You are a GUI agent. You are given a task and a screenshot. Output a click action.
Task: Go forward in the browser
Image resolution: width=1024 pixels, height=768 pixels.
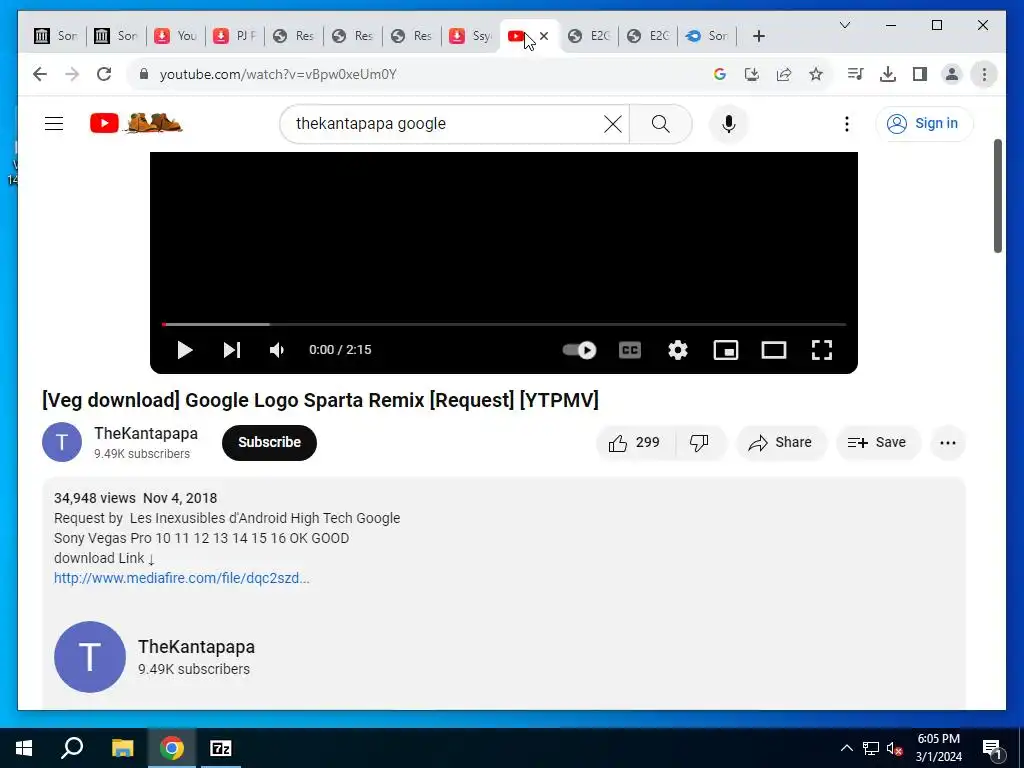[x=72, y=74]
